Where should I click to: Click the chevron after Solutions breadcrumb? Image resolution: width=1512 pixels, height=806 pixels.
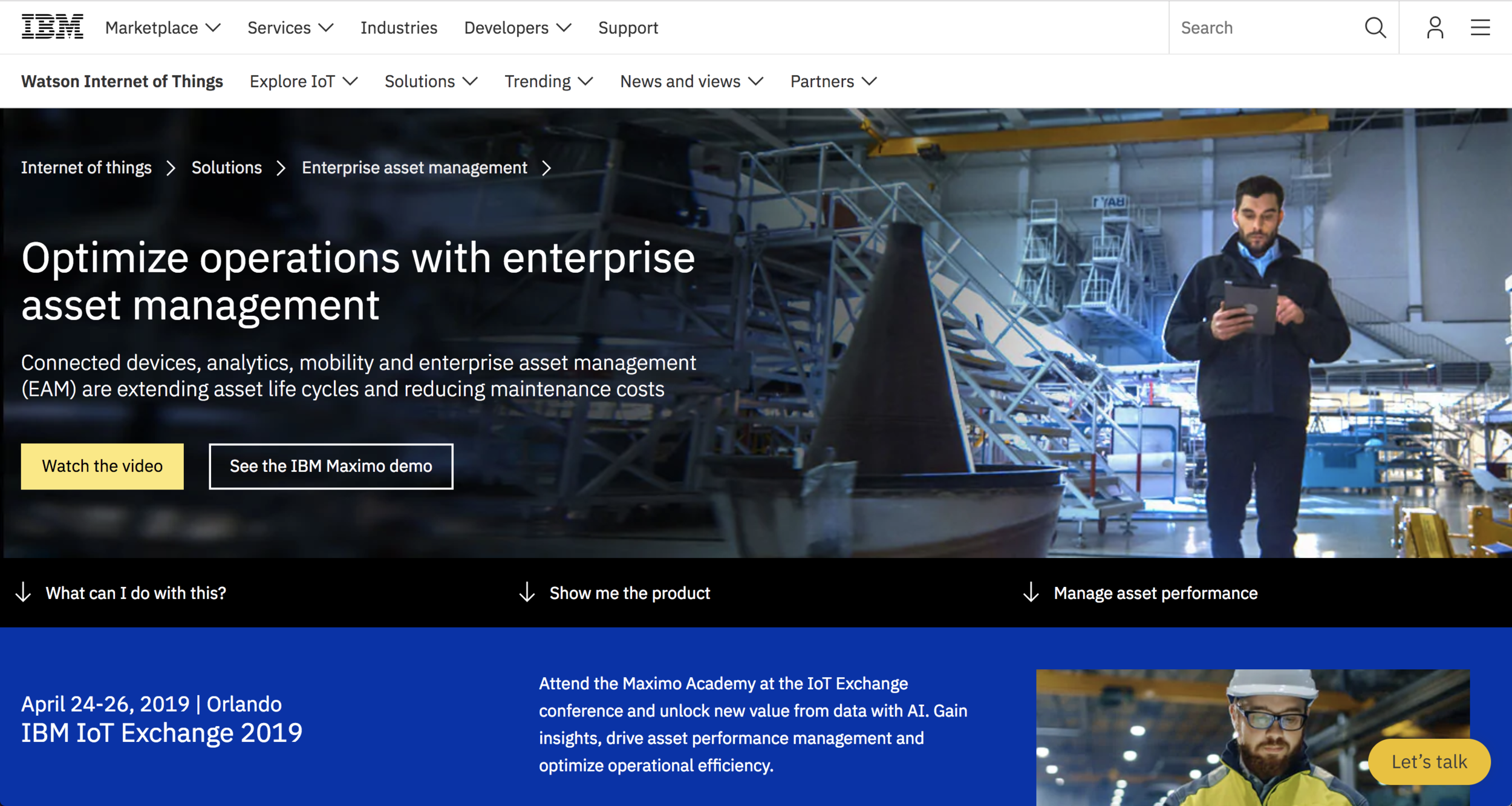click(281, 168)
